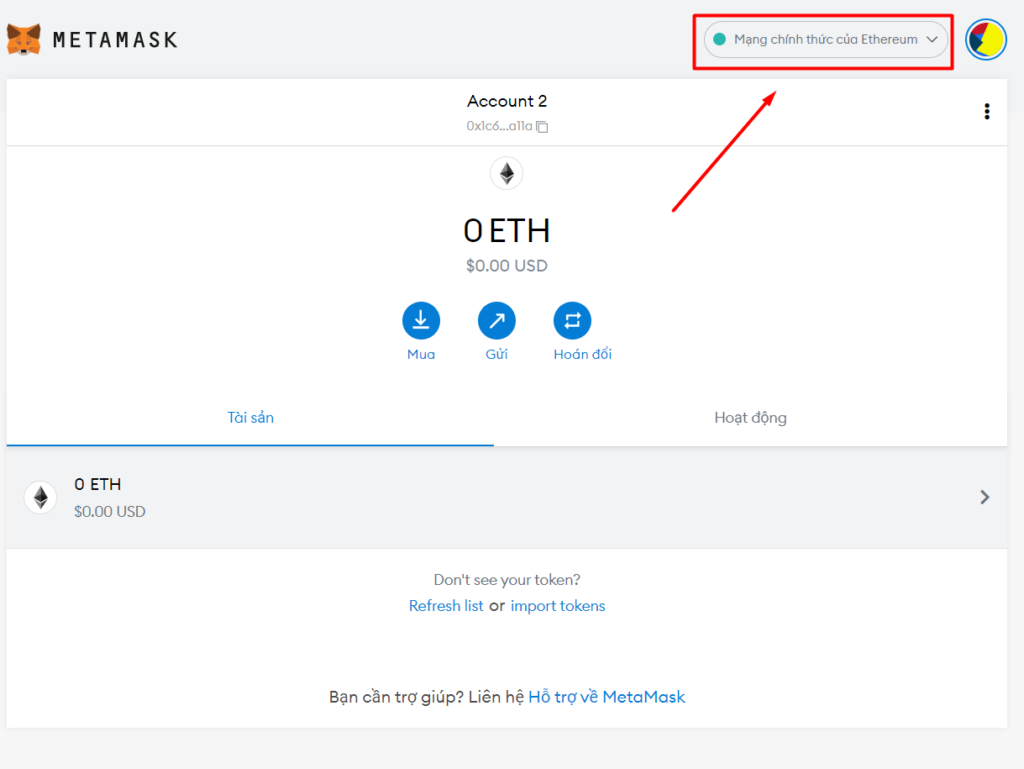Select the Account 2 name header
Screen dimensions: 1024x769
[x=507, y=101]
